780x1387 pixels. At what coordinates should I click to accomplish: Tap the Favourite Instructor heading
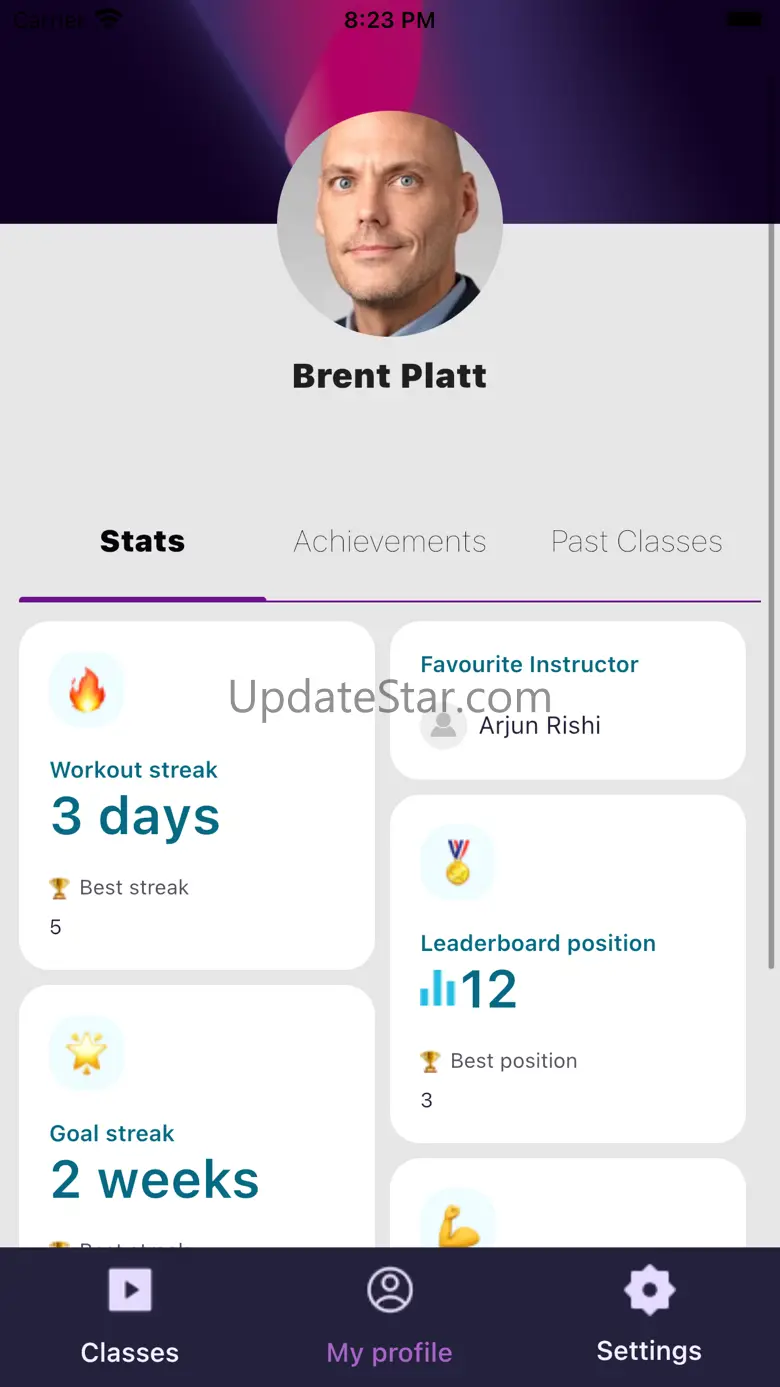pyautogui.click(x=529, y=665)
